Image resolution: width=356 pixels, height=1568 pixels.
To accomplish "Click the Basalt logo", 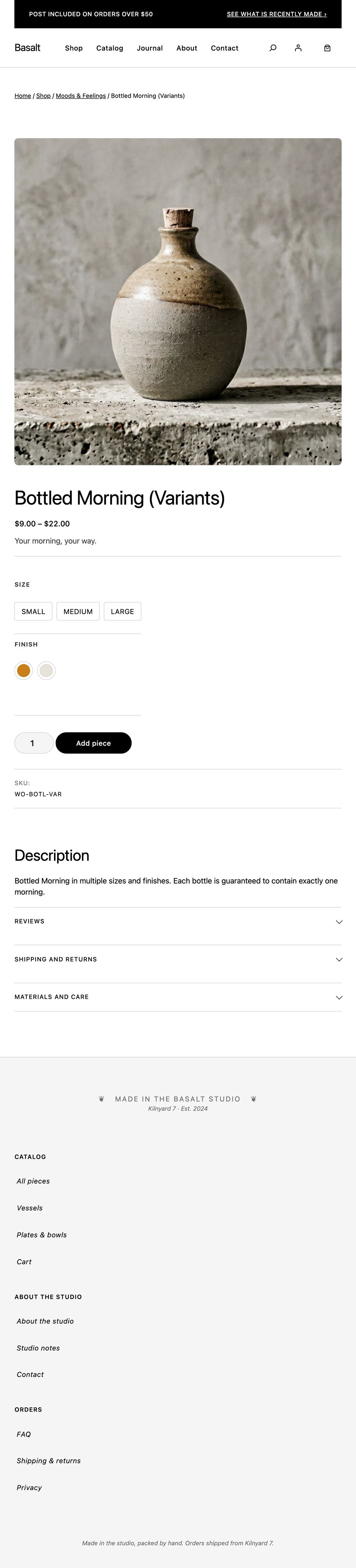I will pyautogui.click(x=27, y=47).
